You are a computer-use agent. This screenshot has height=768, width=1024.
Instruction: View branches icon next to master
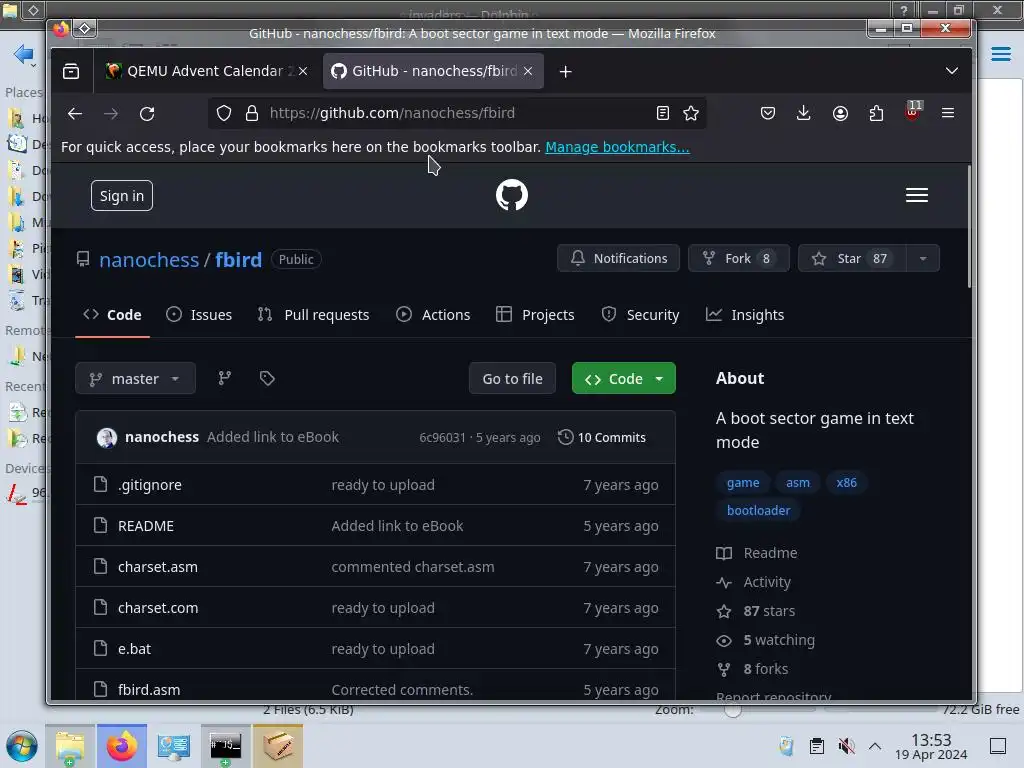click(x=225, y=378)
